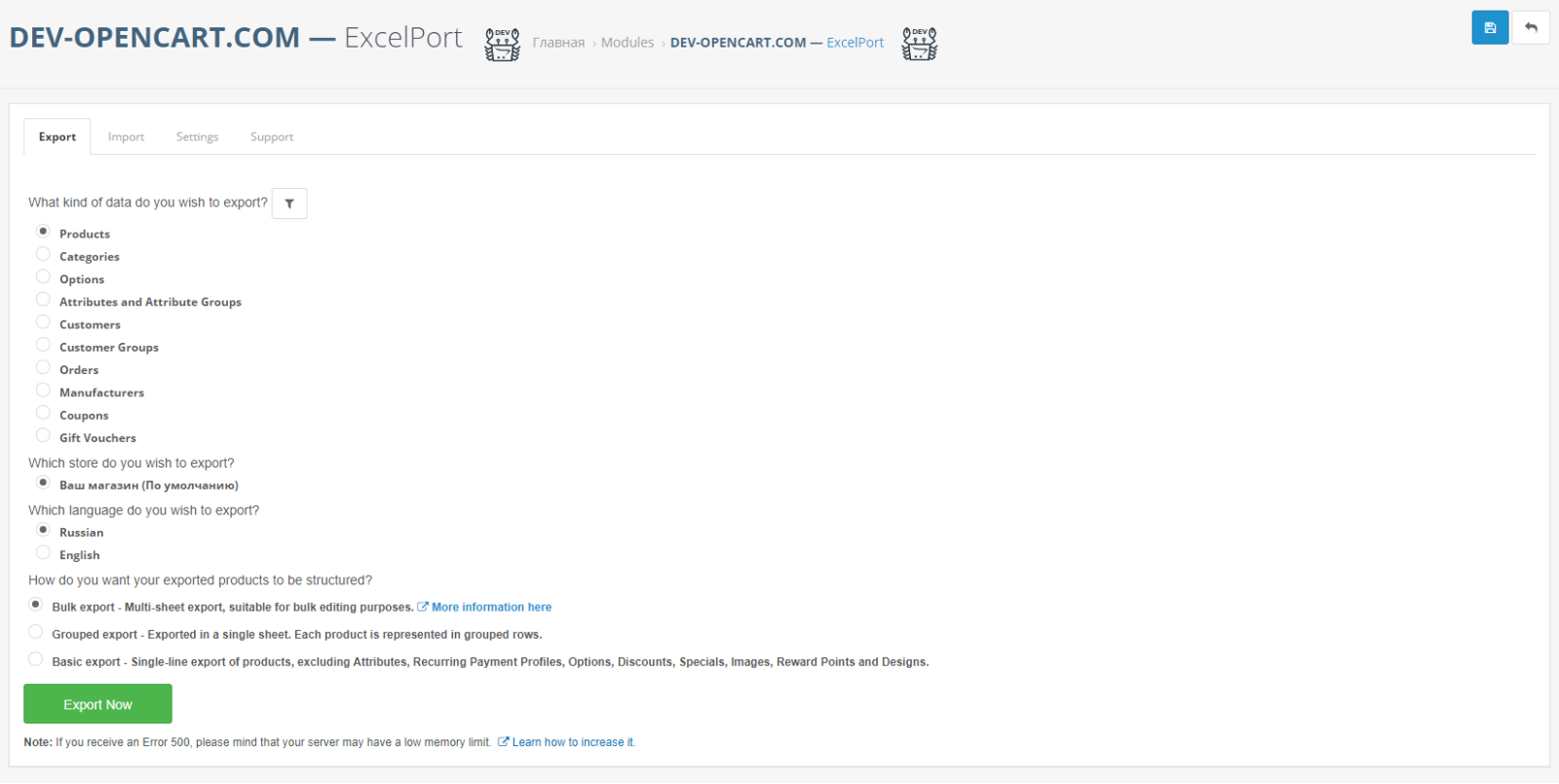Click the crab logo after ExcelPort breadcrumb
The image size is (1559, 784).
pos(919,44)
